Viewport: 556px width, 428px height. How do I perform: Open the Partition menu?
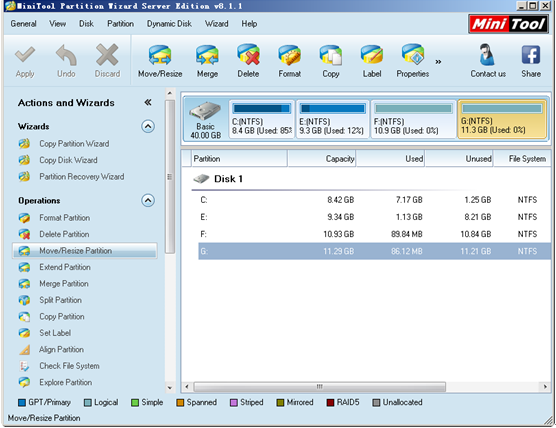(121, 24)
